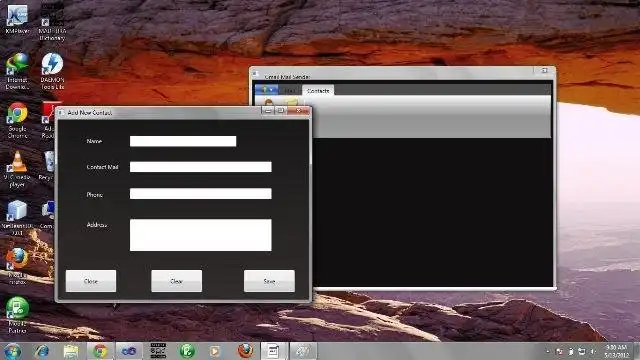Open the Contacts tab in Gmail Mail Sender
The image size is (640, 360).
(318, 91)
